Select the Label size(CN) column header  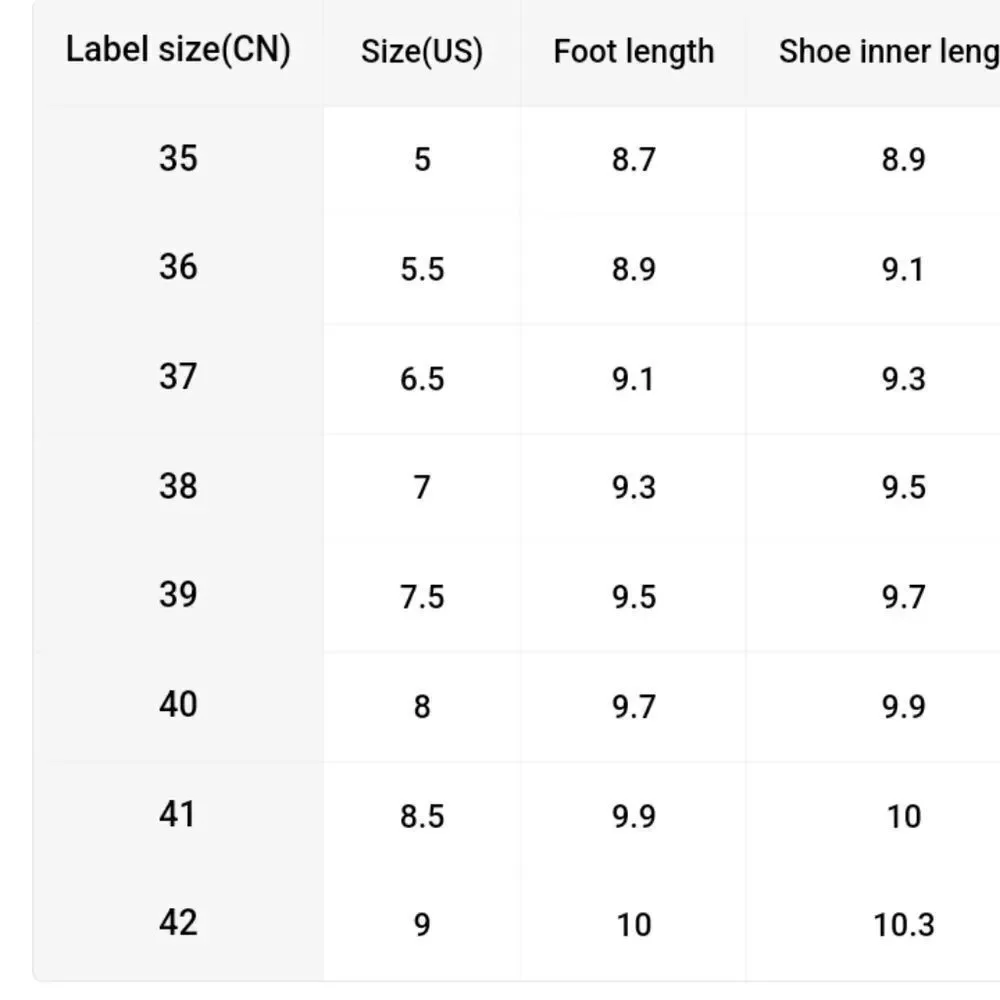point(178,50)
